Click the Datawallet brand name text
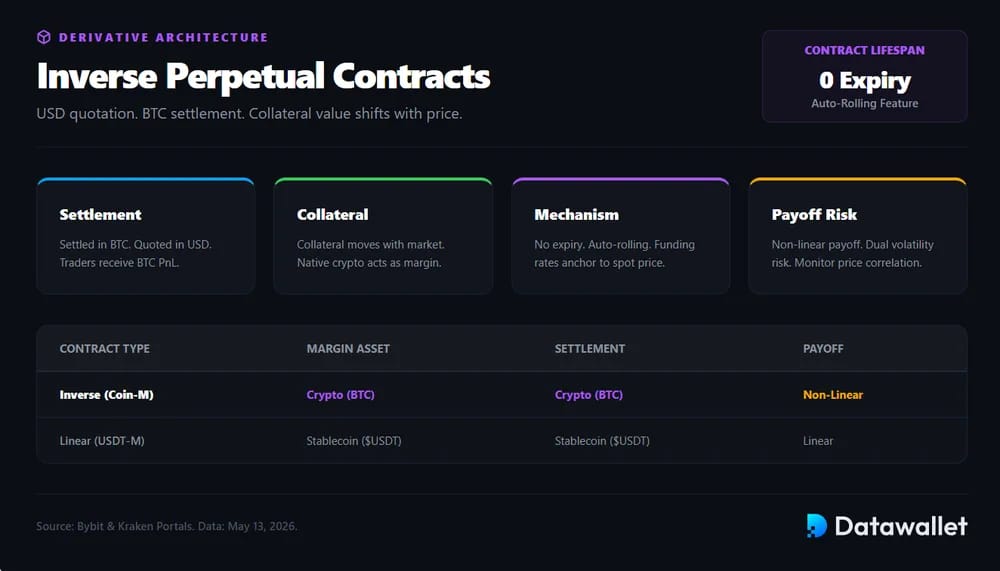The width and height of the screenshot is (1000, 571). point(901,526)
